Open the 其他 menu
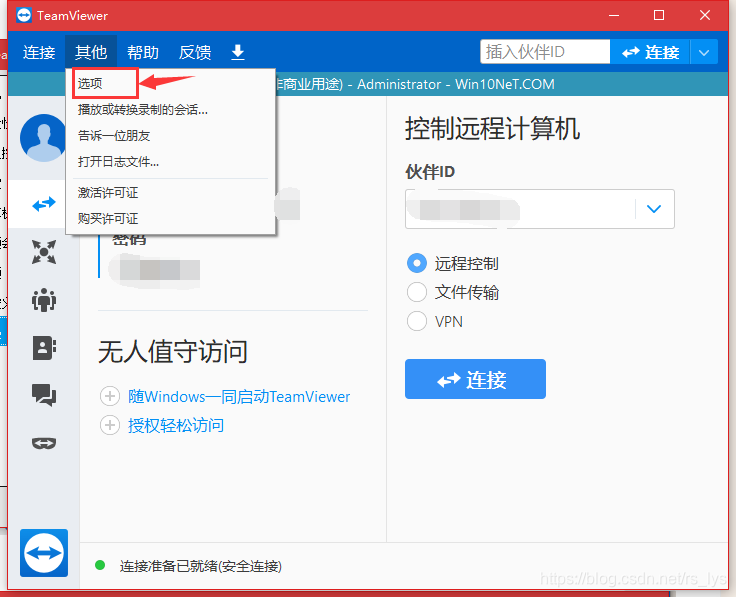This screenshot has height=597, width=736. click(91, 52)
